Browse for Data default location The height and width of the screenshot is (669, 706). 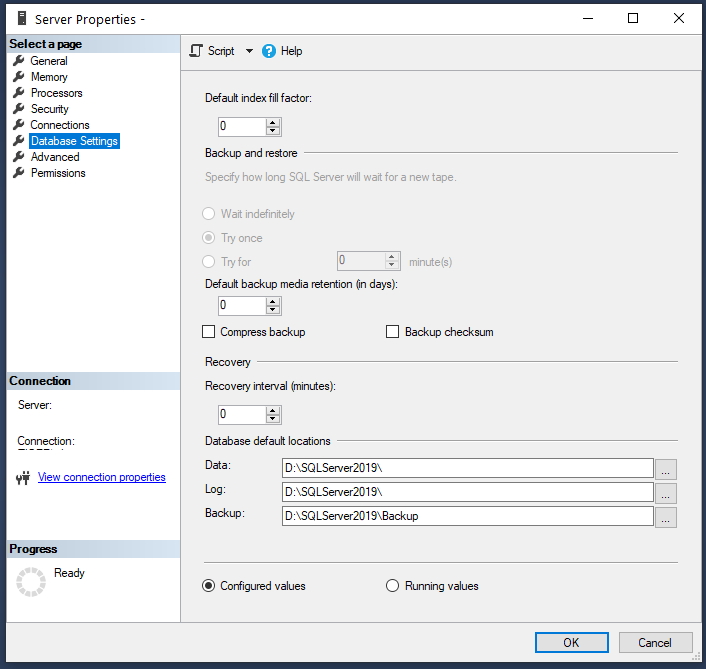point(665,469)
